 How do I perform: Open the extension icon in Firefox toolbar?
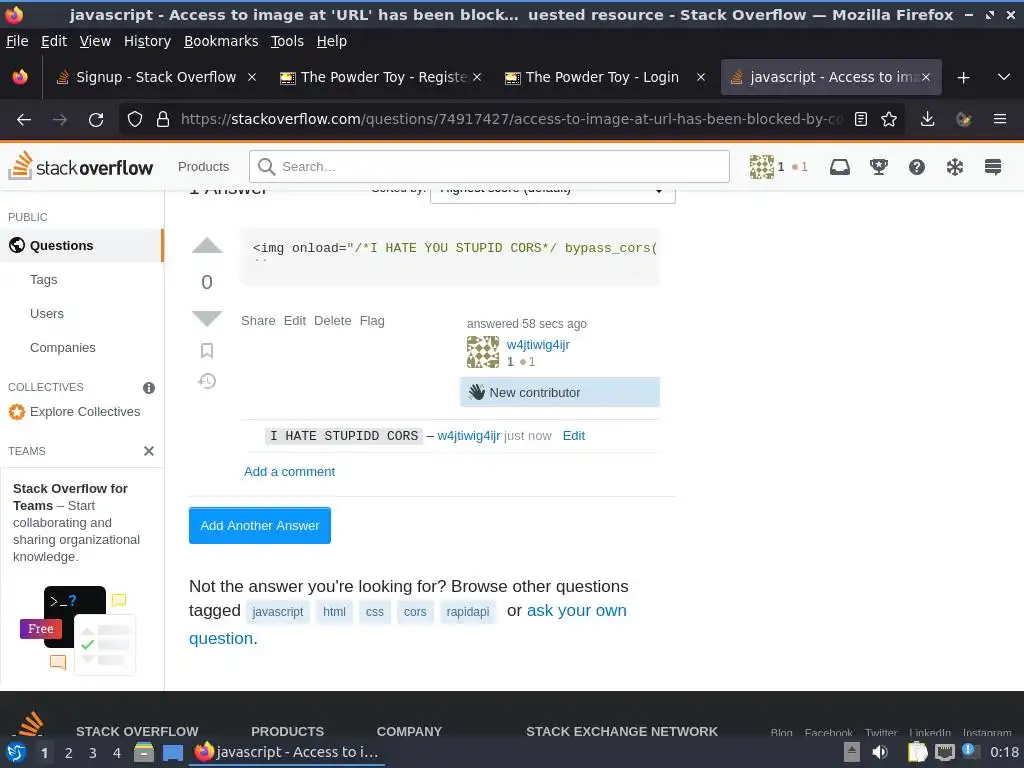coord(963,120)
